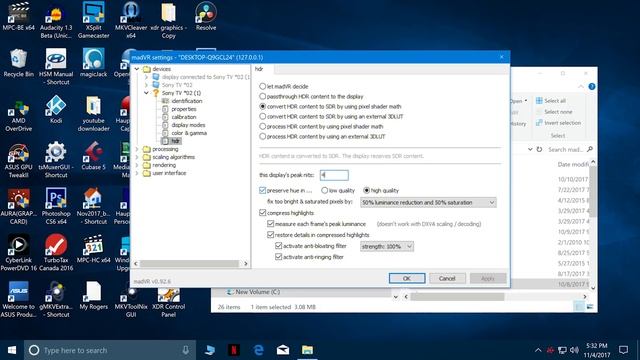Select the calibration tree item

[183, 117]
